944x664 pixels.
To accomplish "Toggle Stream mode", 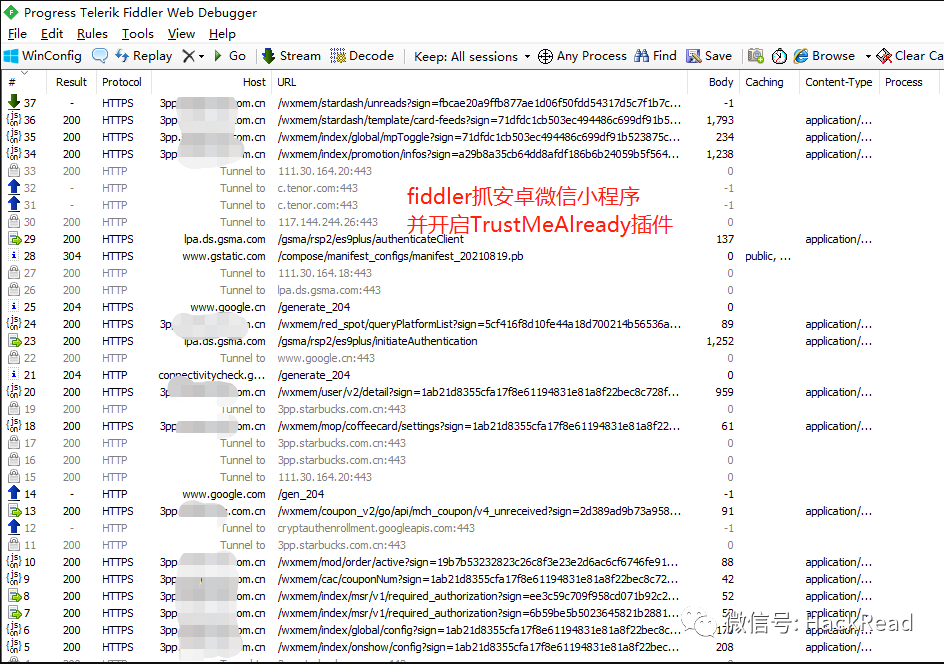I will point(291,56).
